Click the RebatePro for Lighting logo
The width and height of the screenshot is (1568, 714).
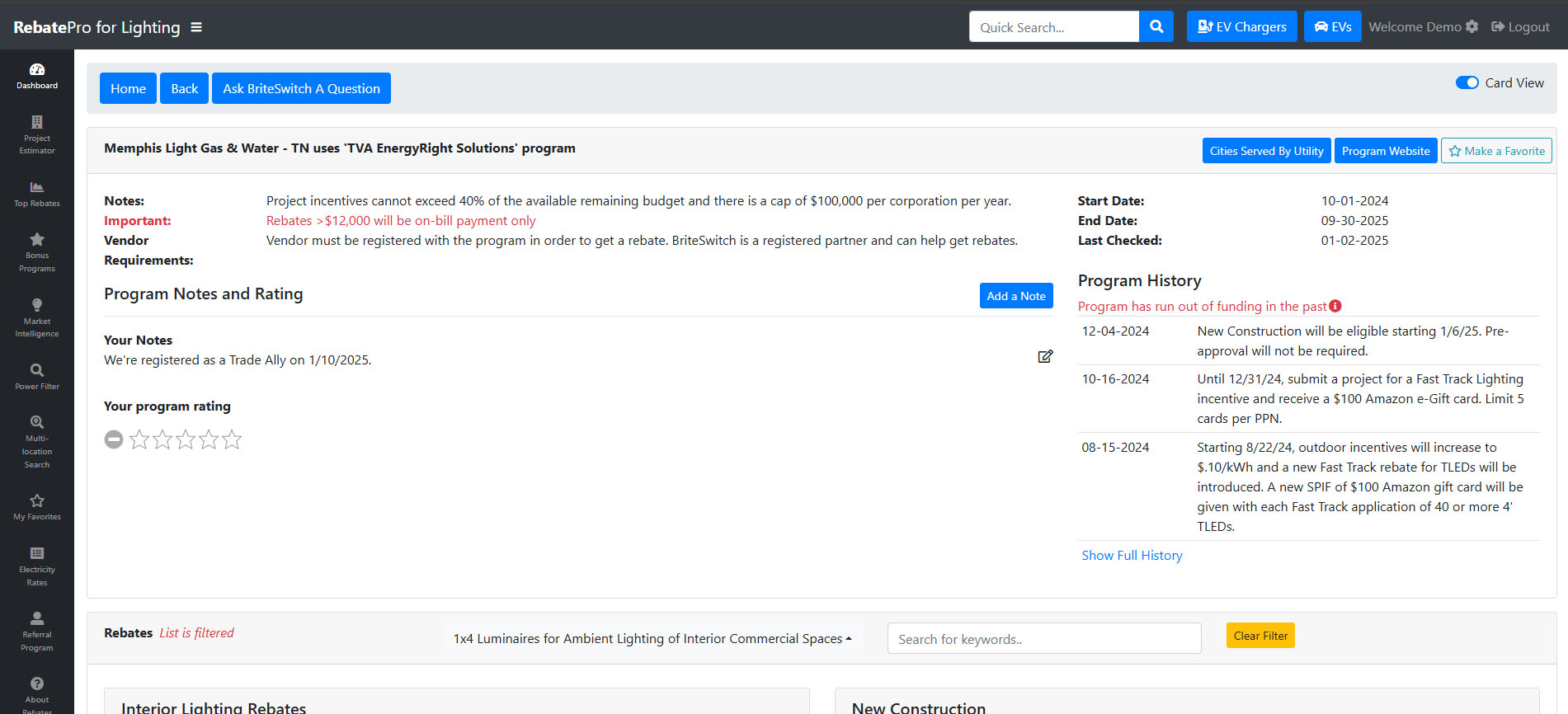click(x=97, y=27)
